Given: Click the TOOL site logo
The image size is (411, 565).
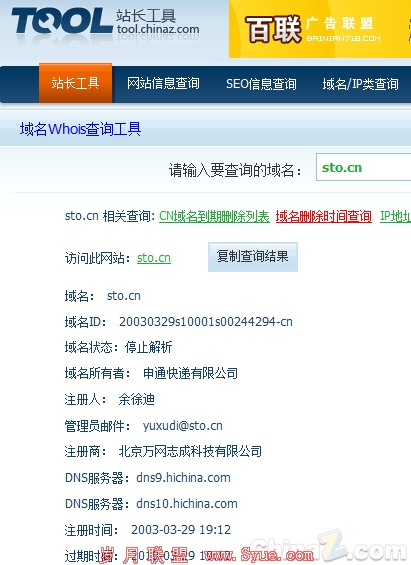Looking at the screenshot, I should click(x=62, y=21).
